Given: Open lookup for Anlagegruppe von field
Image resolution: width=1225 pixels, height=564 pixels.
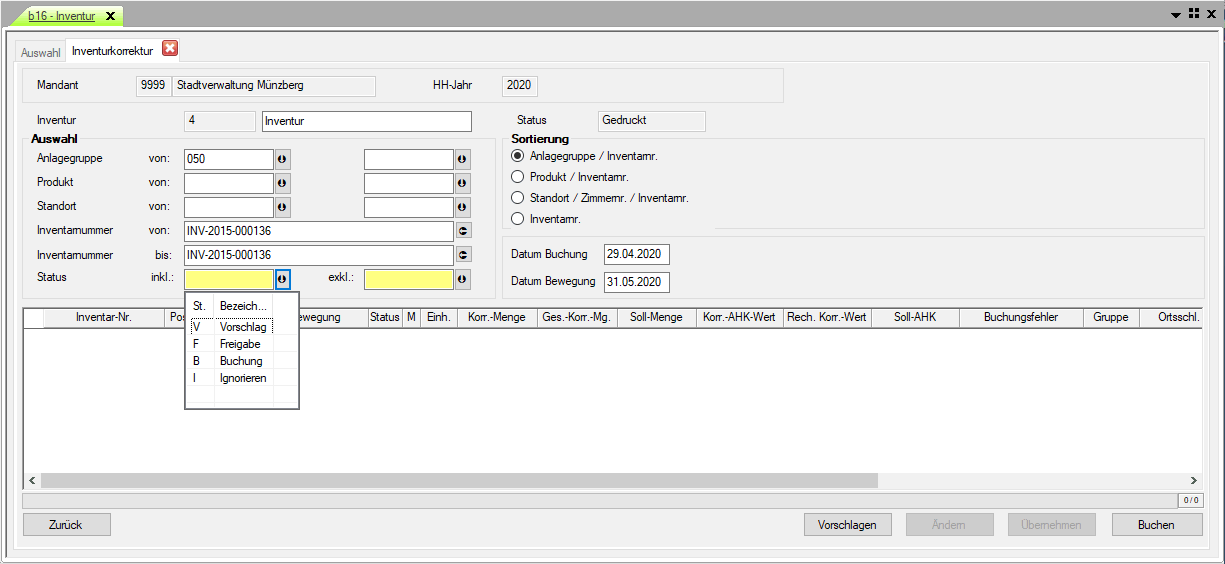Looking at the screenshot, I should point(283,159).
